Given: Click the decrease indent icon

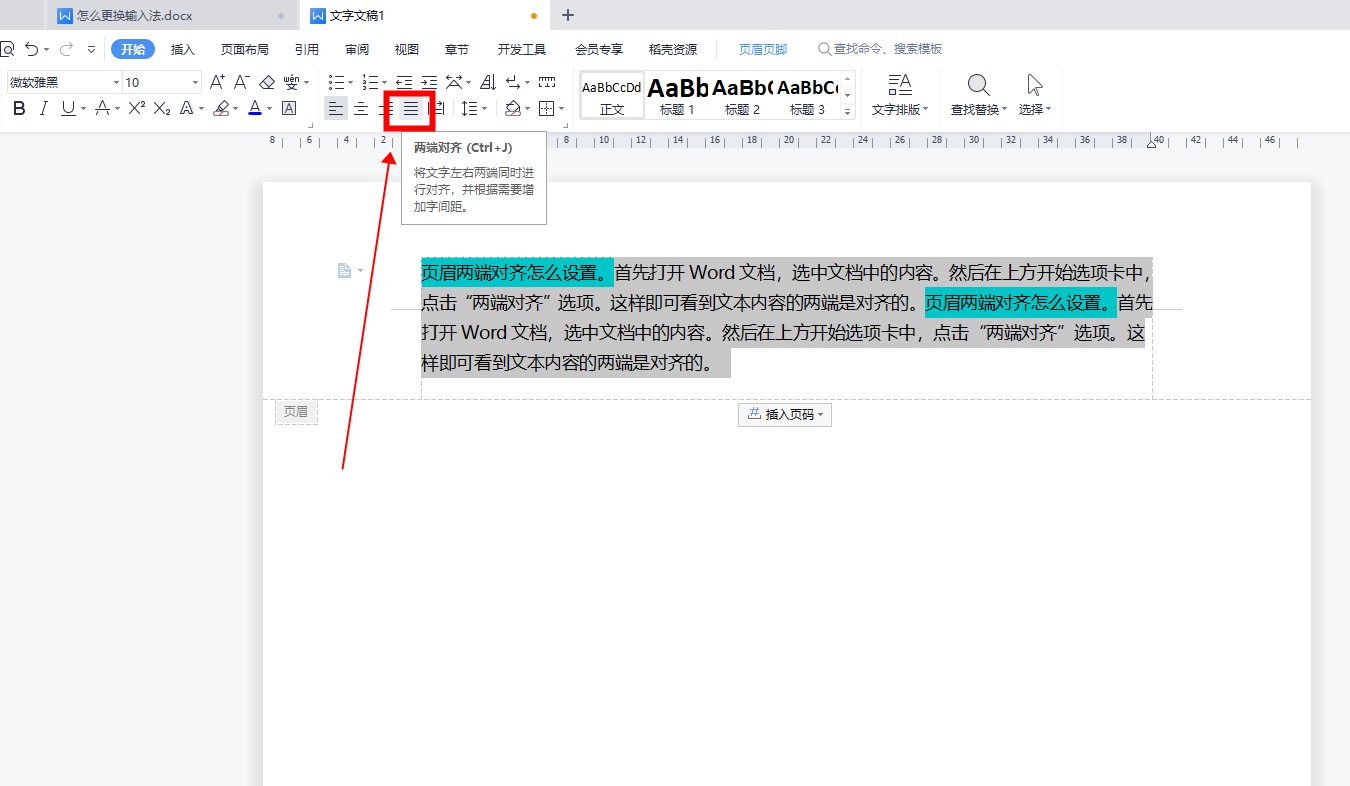Looking at the screenshot, I should point(404,82).
